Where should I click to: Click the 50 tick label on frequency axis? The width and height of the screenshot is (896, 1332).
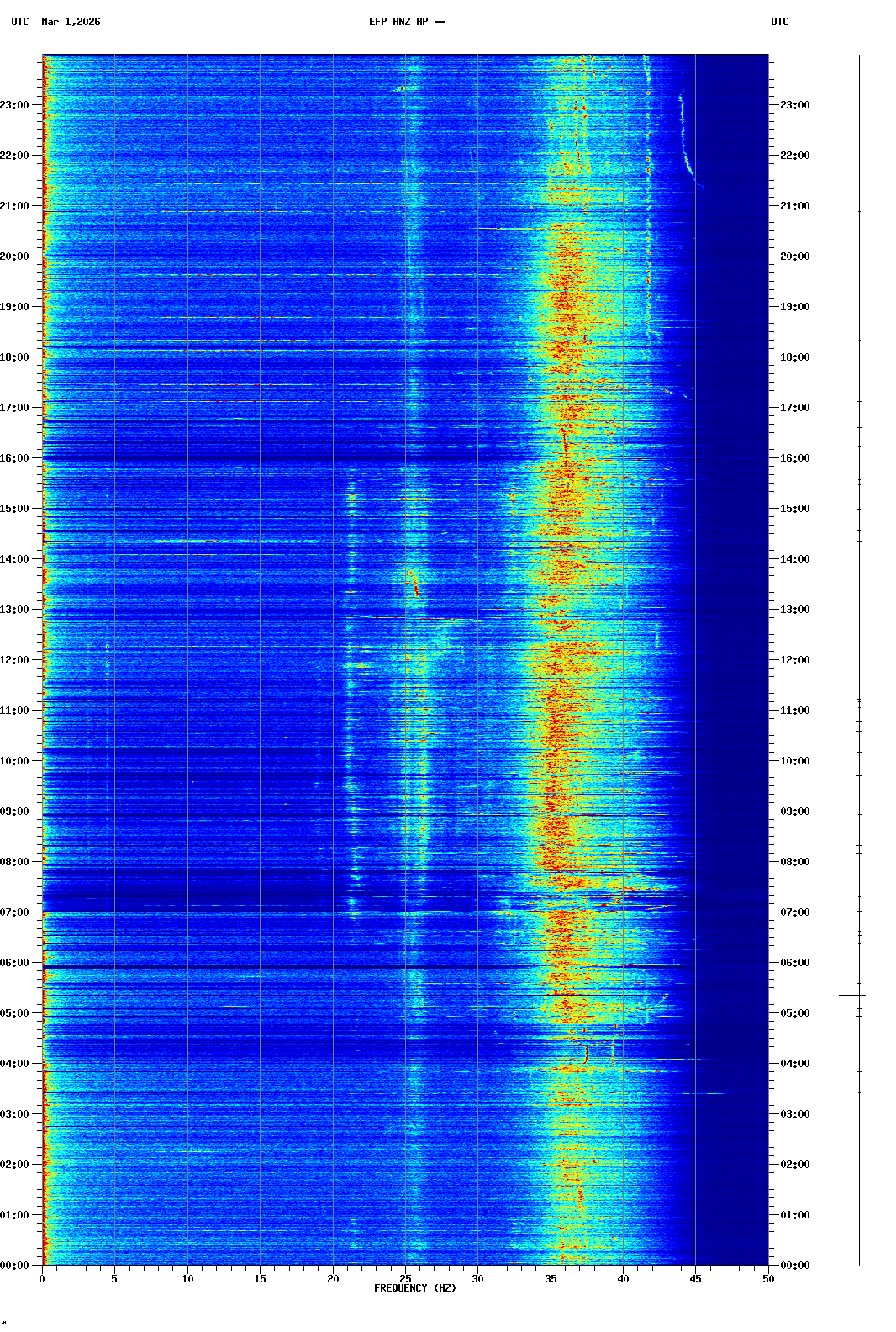tap(768, 1279)
